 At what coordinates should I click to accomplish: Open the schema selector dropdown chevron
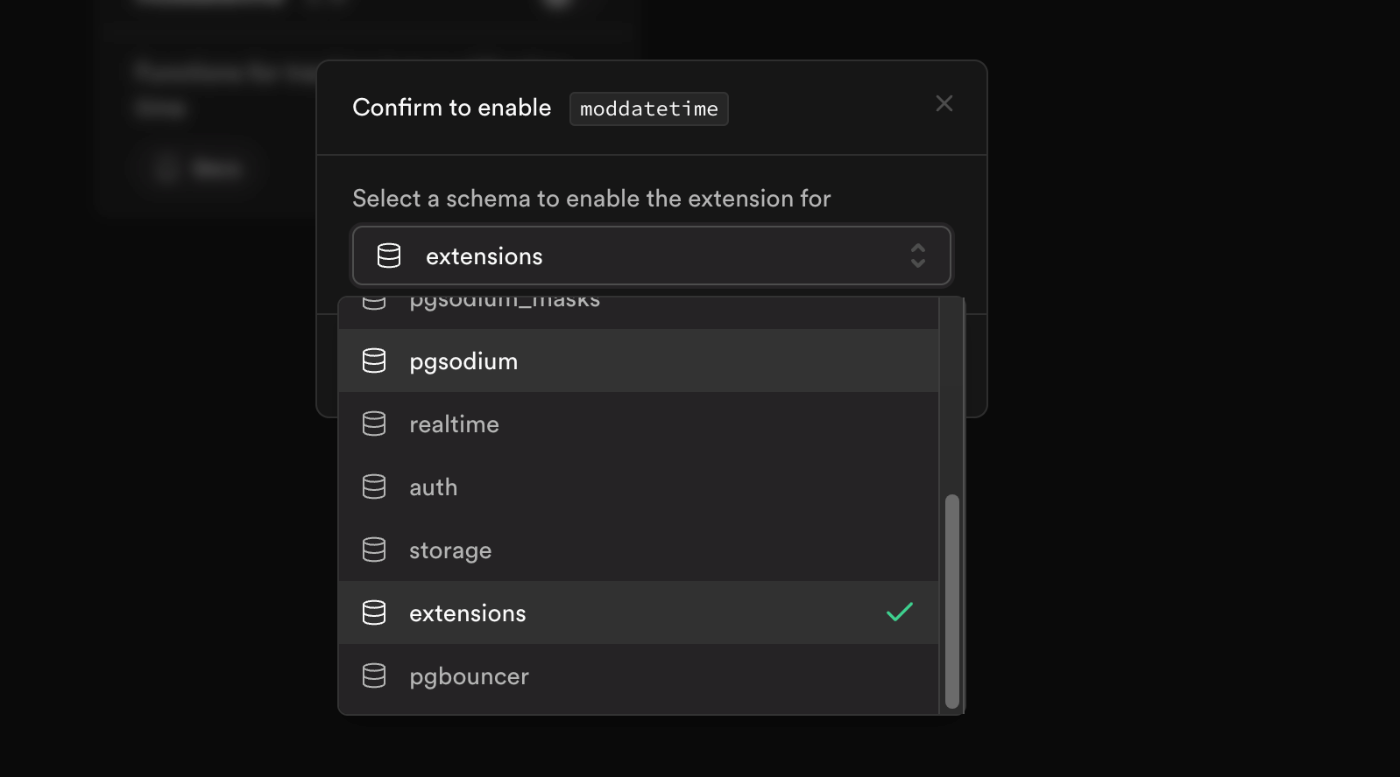(918, 255)
